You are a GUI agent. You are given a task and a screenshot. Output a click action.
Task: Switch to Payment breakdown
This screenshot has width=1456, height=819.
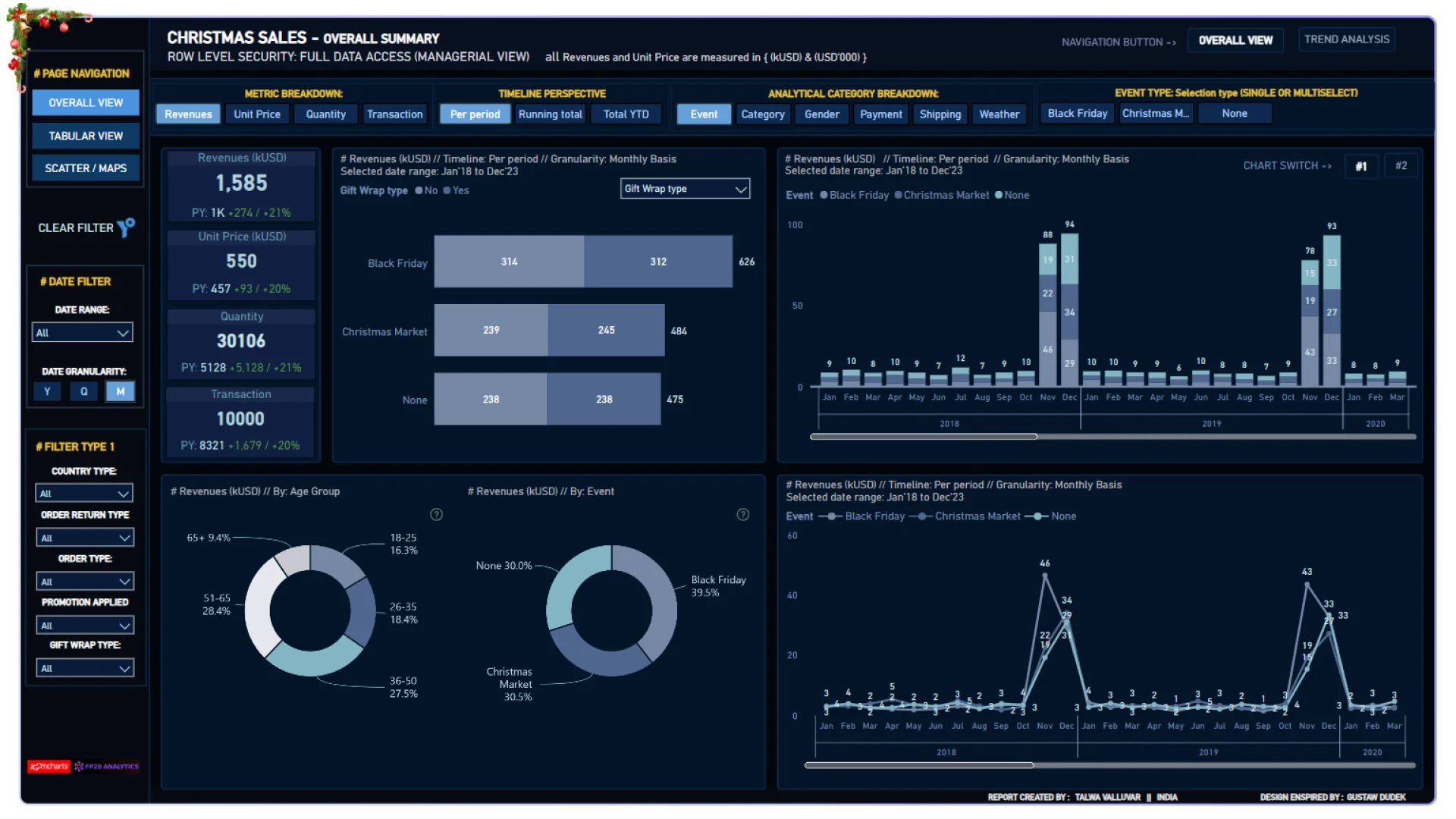pos(881,115)
